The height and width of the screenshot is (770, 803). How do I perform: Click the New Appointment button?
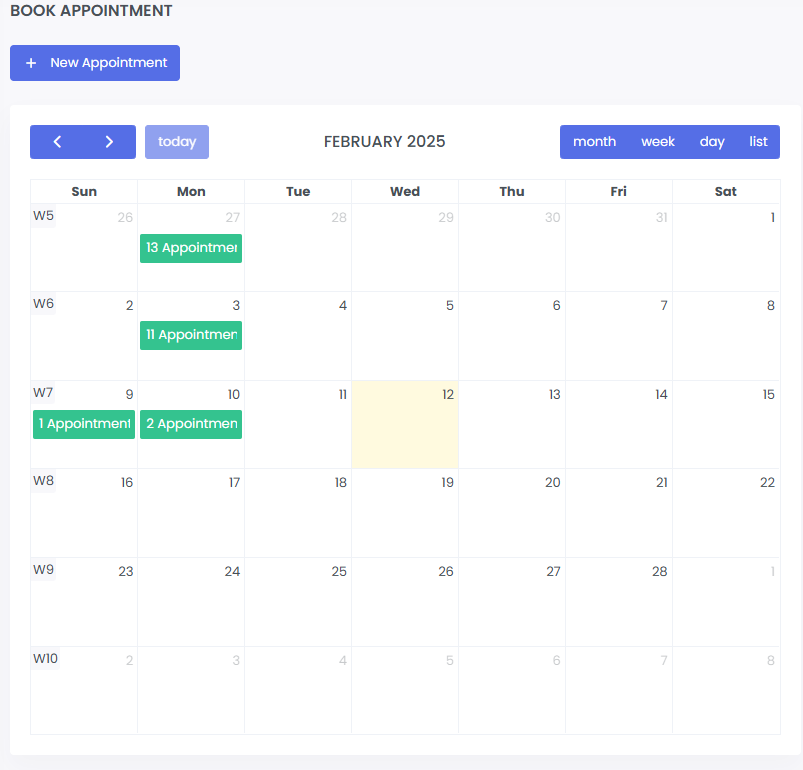[x=95, y=63]
